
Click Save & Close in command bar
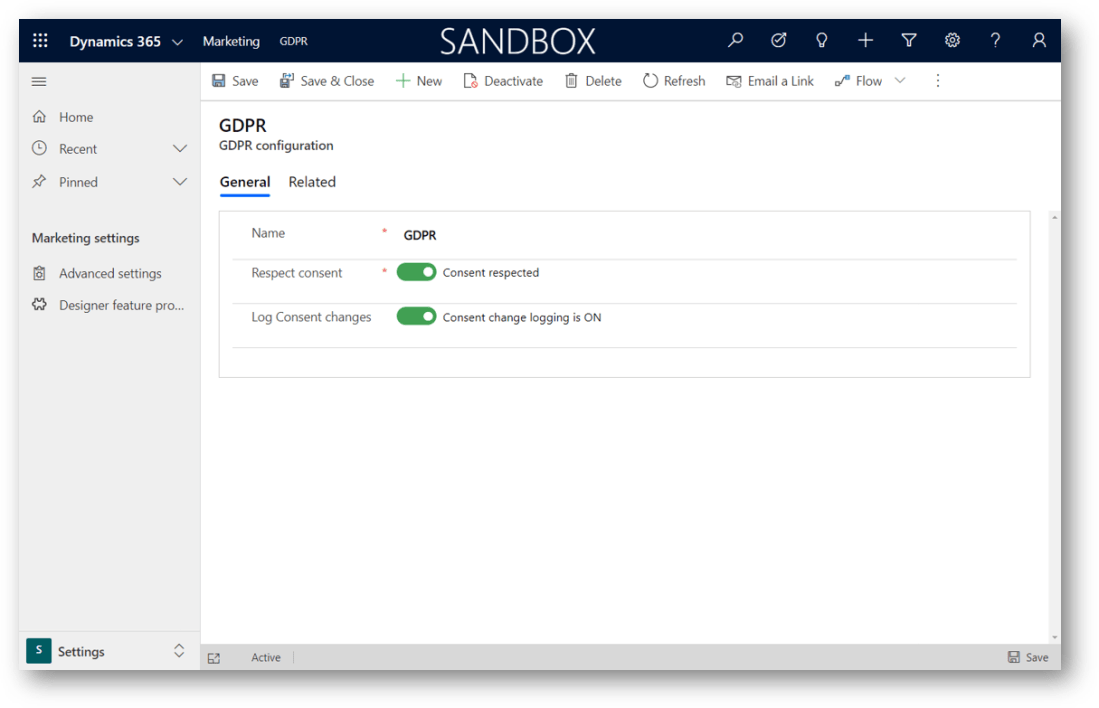point(327,81)
